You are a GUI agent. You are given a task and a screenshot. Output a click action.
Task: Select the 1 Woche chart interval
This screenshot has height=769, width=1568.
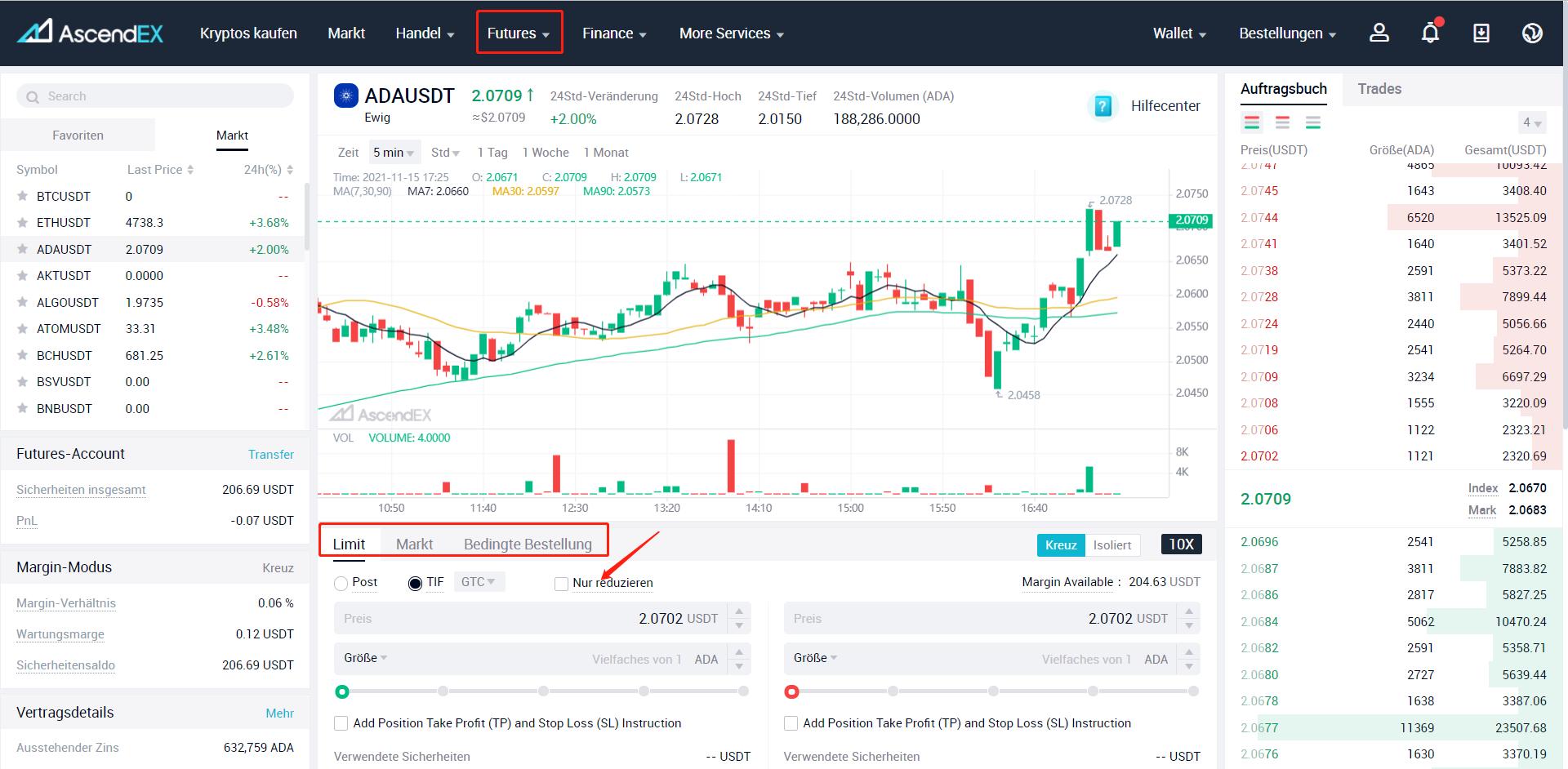(546, 153)
